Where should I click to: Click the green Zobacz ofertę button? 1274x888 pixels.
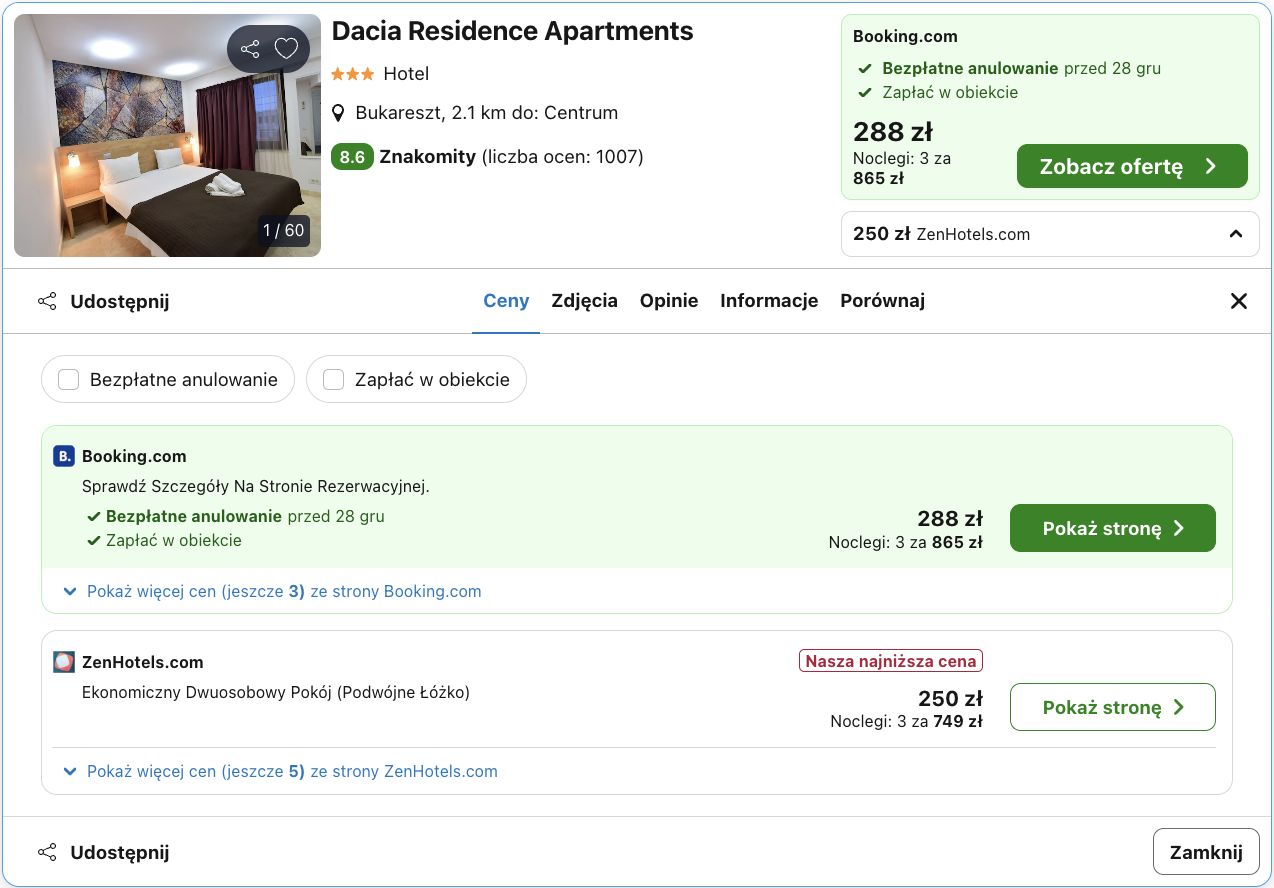[1131, 166]
